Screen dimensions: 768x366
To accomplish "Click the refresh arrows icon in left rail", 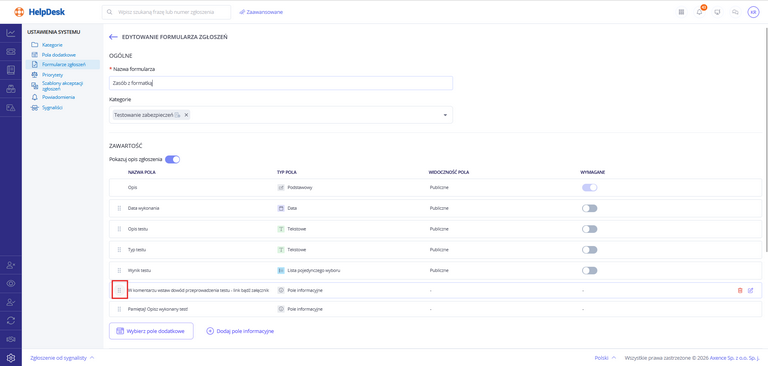I will tap(11, 320).
